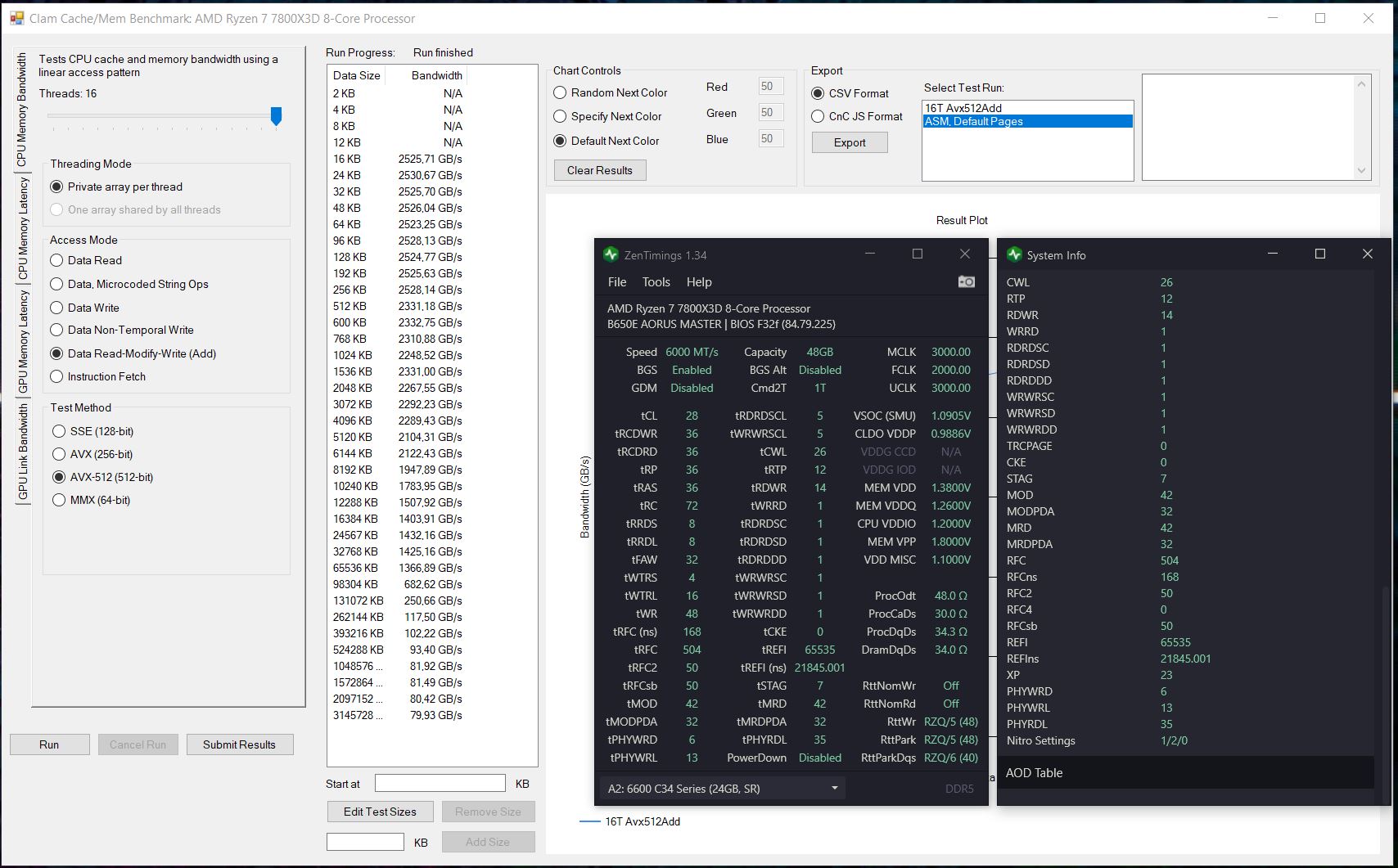Switch to GPU Link Bandwidth tab
Viewport: 1398px width, 868px height.
pyautogui.click(x=22, y=451)
